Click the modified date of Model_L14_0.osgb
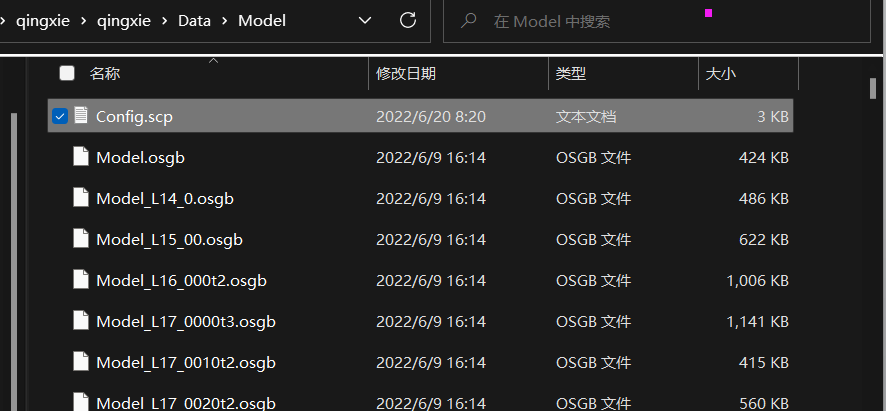This screenshot has height=411, width=886. pos(431,198)
